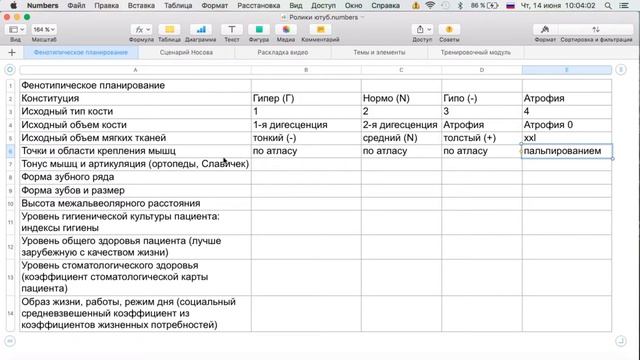Viewport: 640px width, 360px height.
Task: Open the Вид menu in menu bar
Action: 296,6
